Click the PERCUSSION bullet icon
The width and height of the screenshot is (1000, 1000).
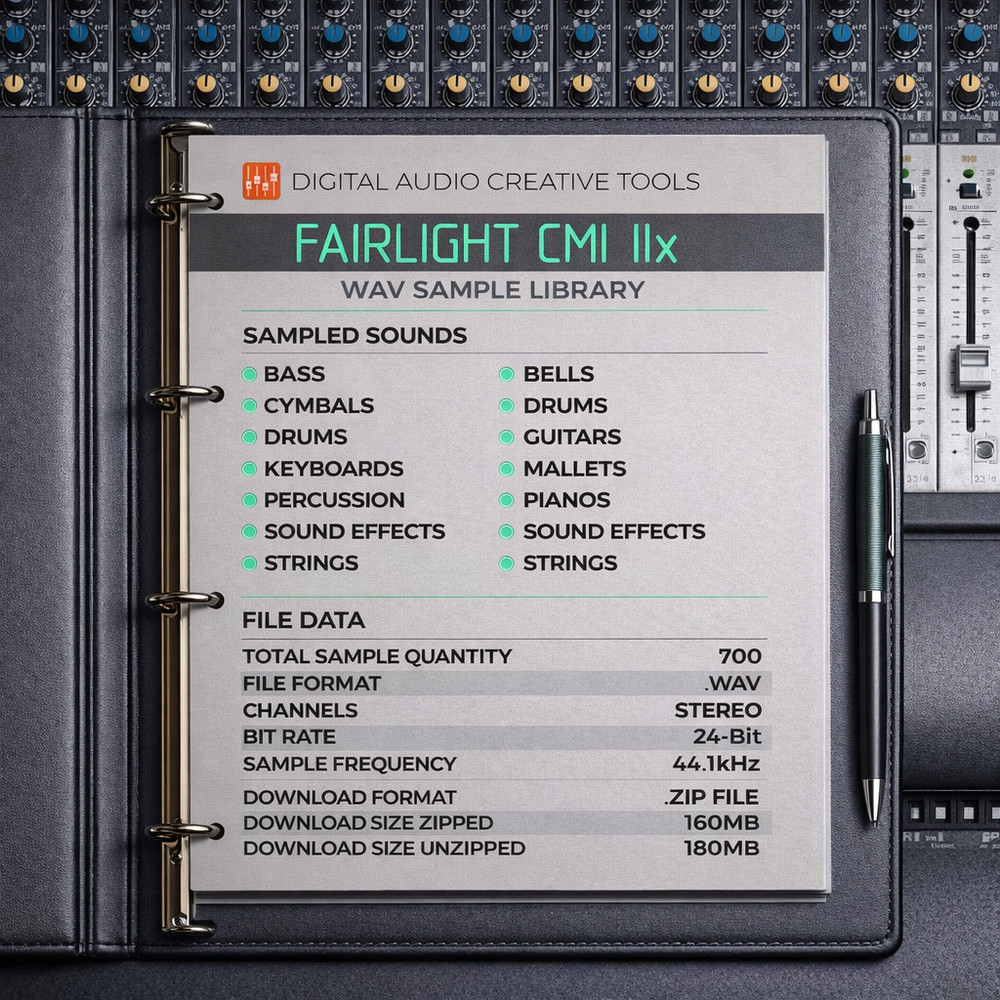249,500
